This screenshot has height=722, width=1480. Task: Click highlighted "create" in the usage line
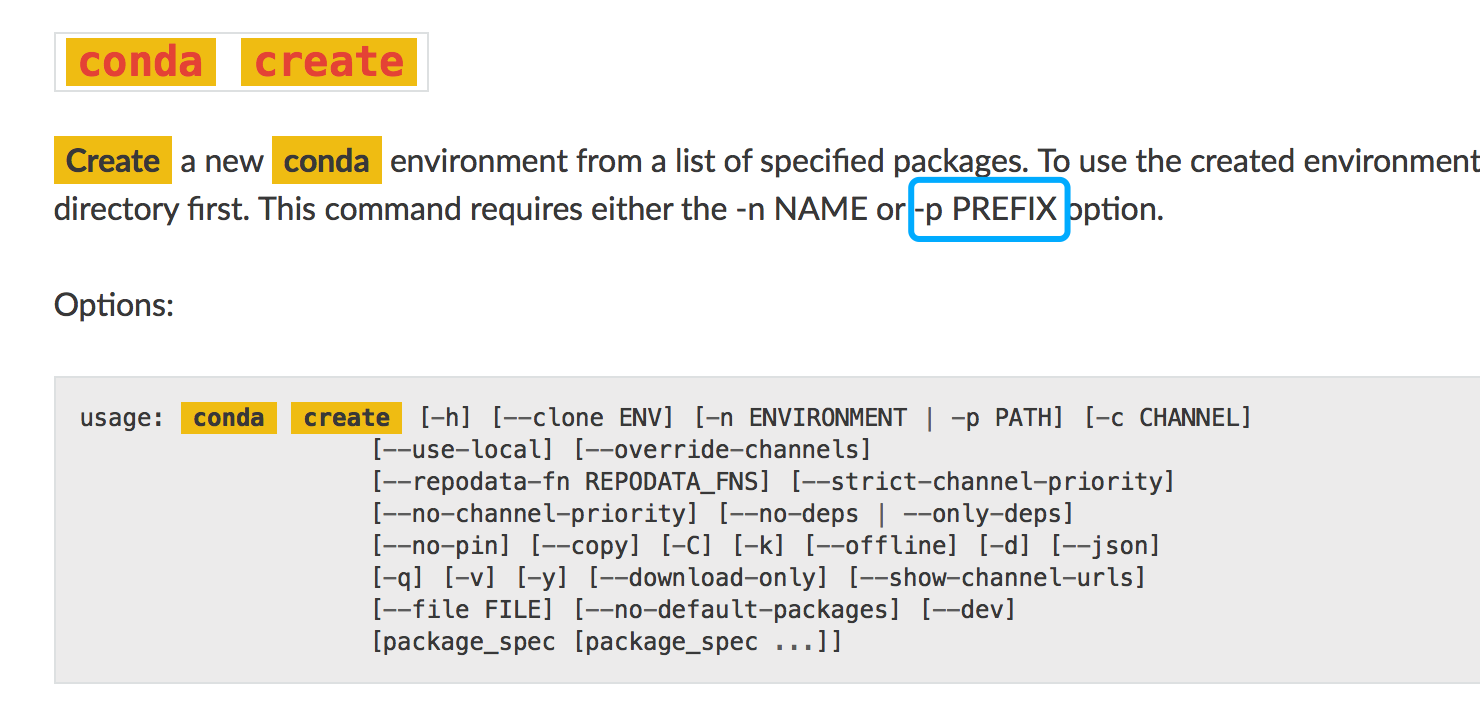pyautogui.click(x=346, y=418)
